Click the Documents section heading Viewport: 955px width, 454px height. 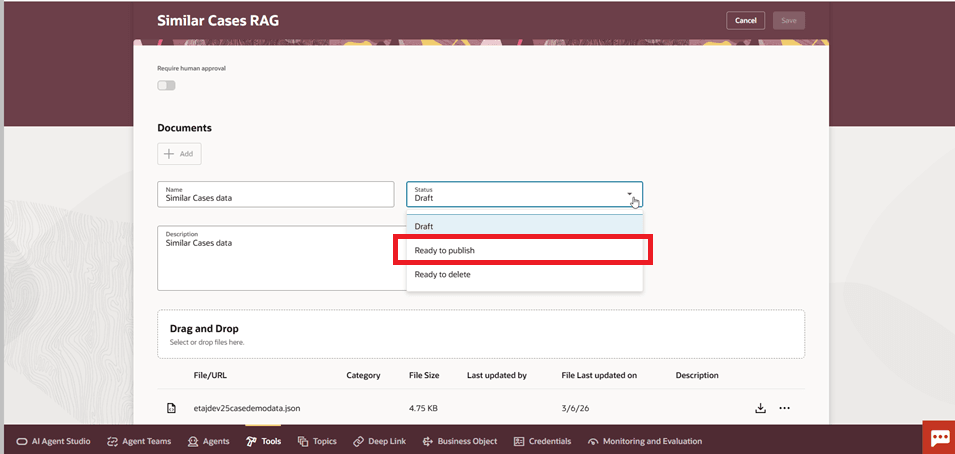coord(185,128)
